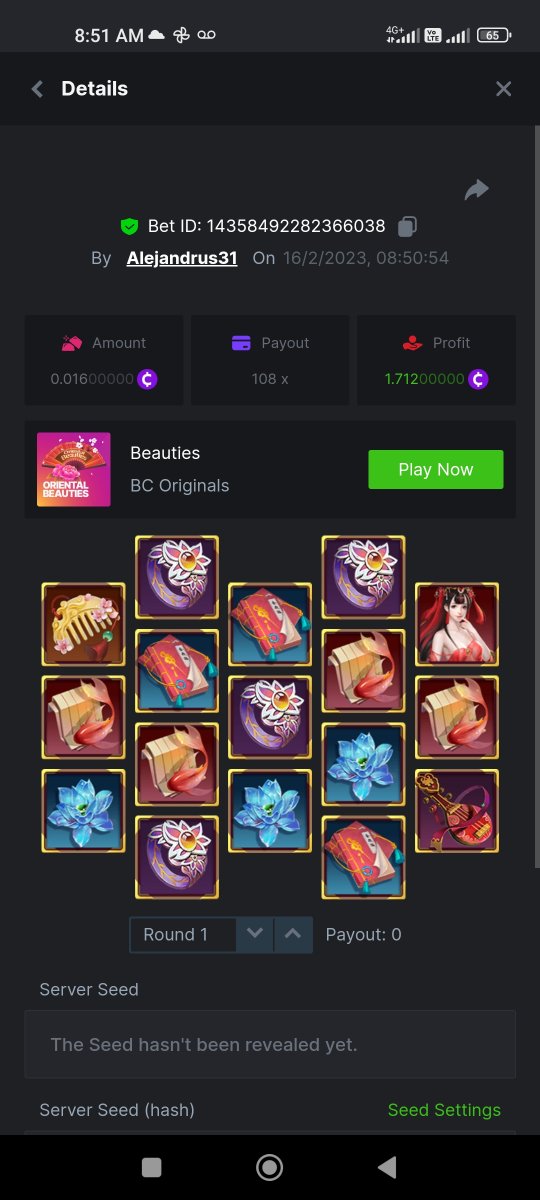This screenshot has height=1200, width=540.
Task: Open the Oriental Beauties game thumbnail
Action: [x=74, y=469]
